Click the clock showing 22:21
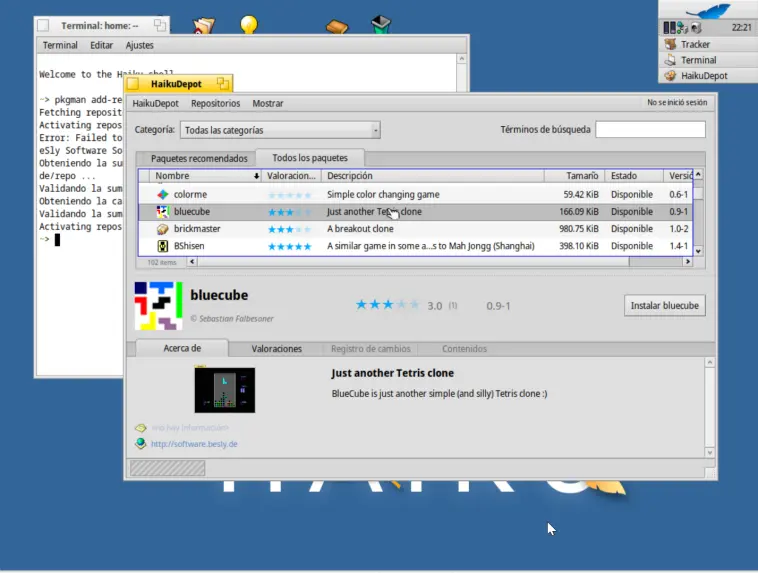Screen dimensions: 758x573 click(741, 28)
